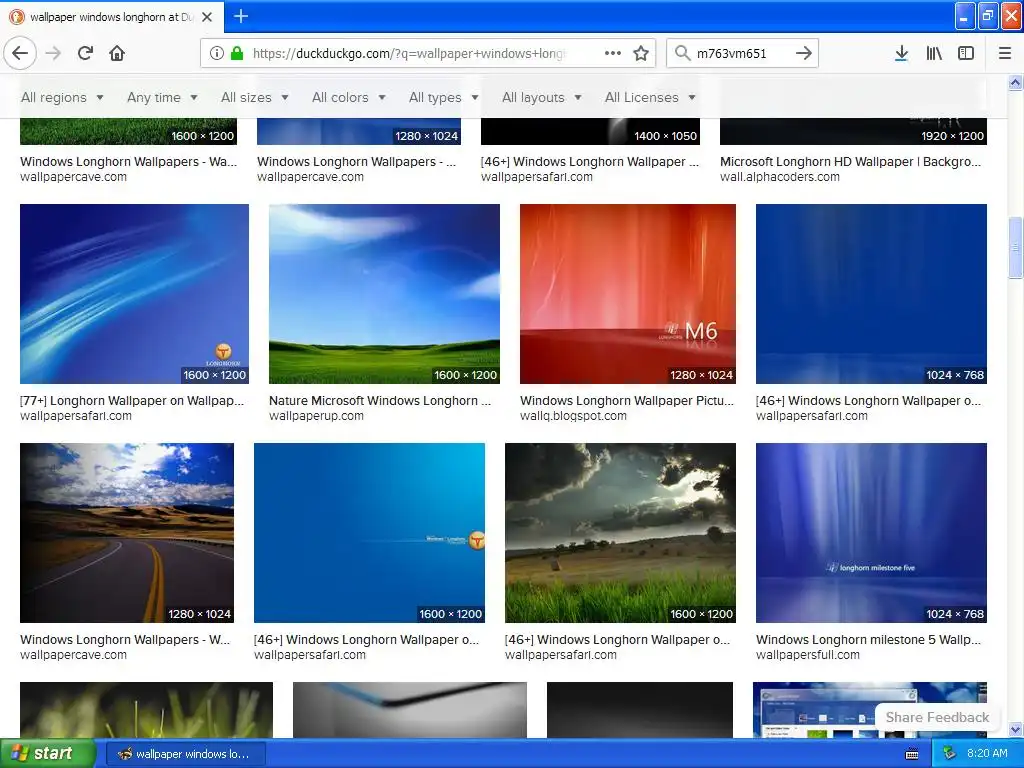Expand the All regions filter
The height and width of the screenshot is (768, 1024).
coord(63,97)
